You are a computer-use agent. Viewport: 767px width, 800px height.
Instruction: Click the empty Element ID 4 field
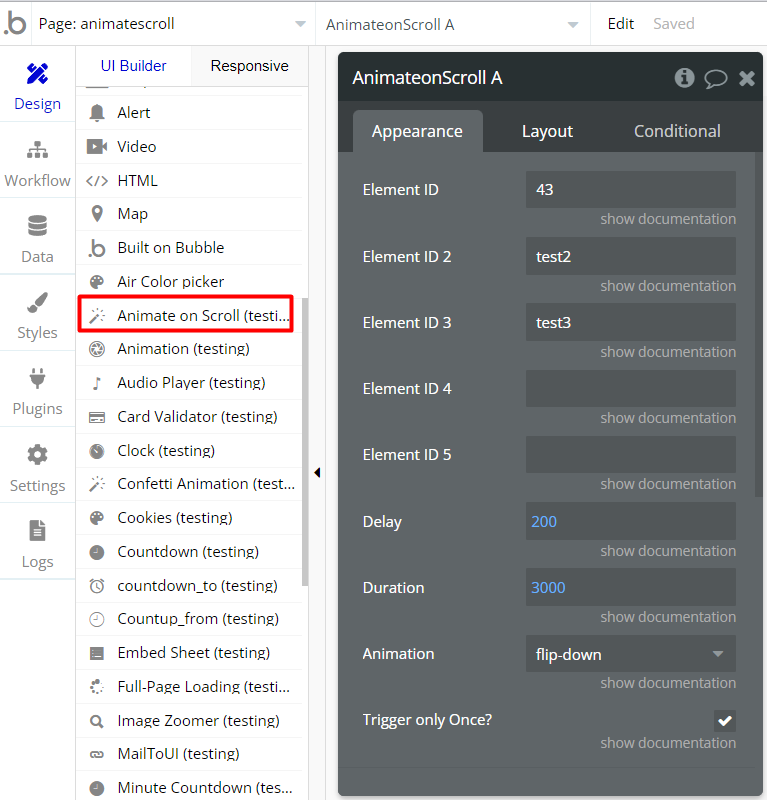631,388
